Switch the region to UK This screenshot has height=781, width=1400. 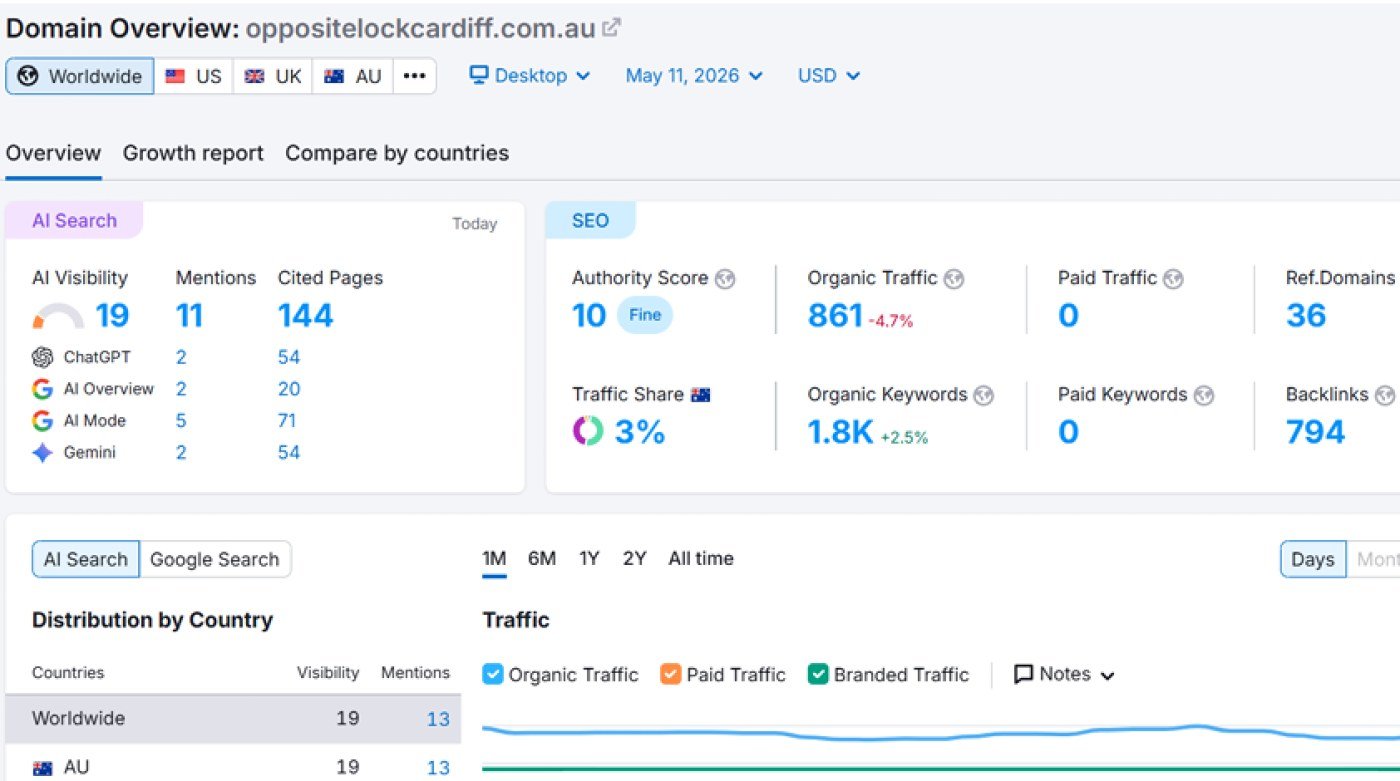tap(273, 76)
